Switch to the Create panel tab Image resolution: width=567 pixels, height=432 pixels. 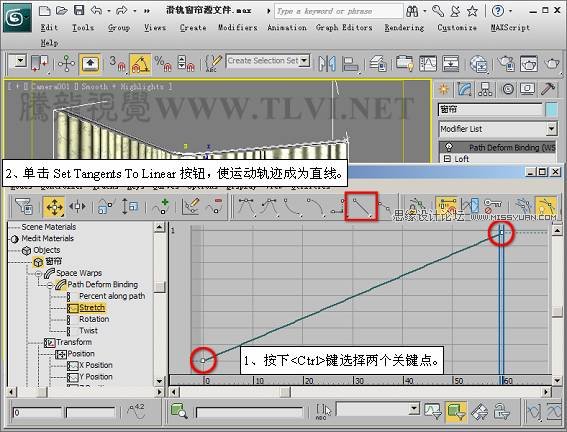point(444,89)
